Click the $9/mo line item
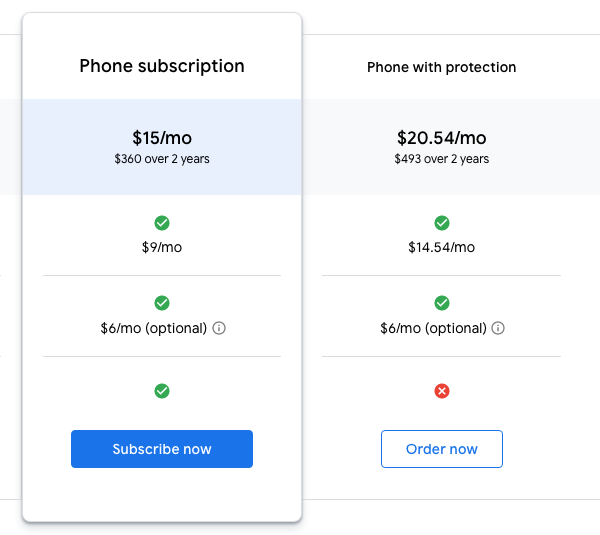This screenshot has width=600, height=535. (x=162, y=247)
